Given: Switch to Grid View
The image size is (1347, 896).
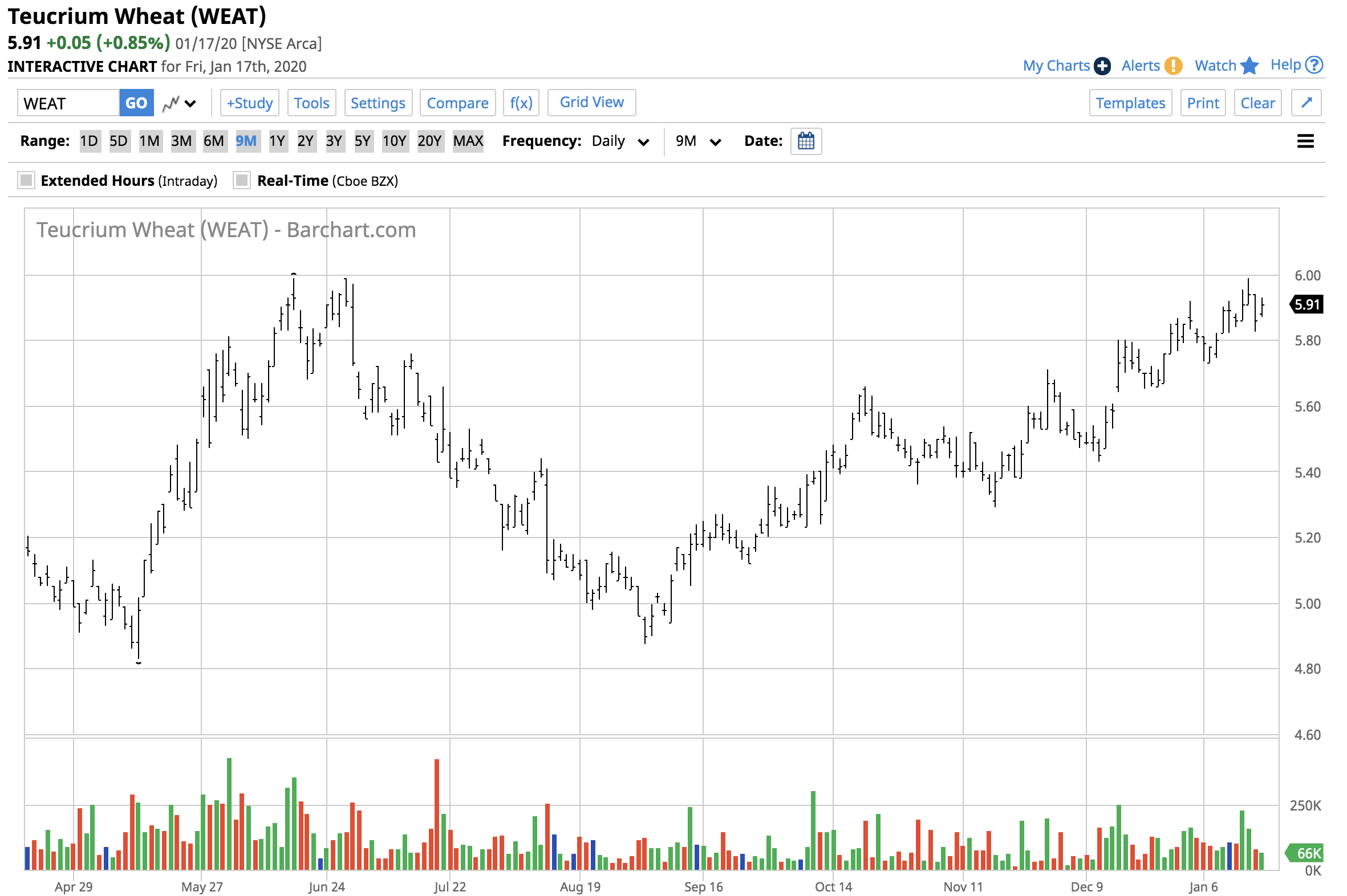Looking at the screenshot, I should (x=591, y=102).
